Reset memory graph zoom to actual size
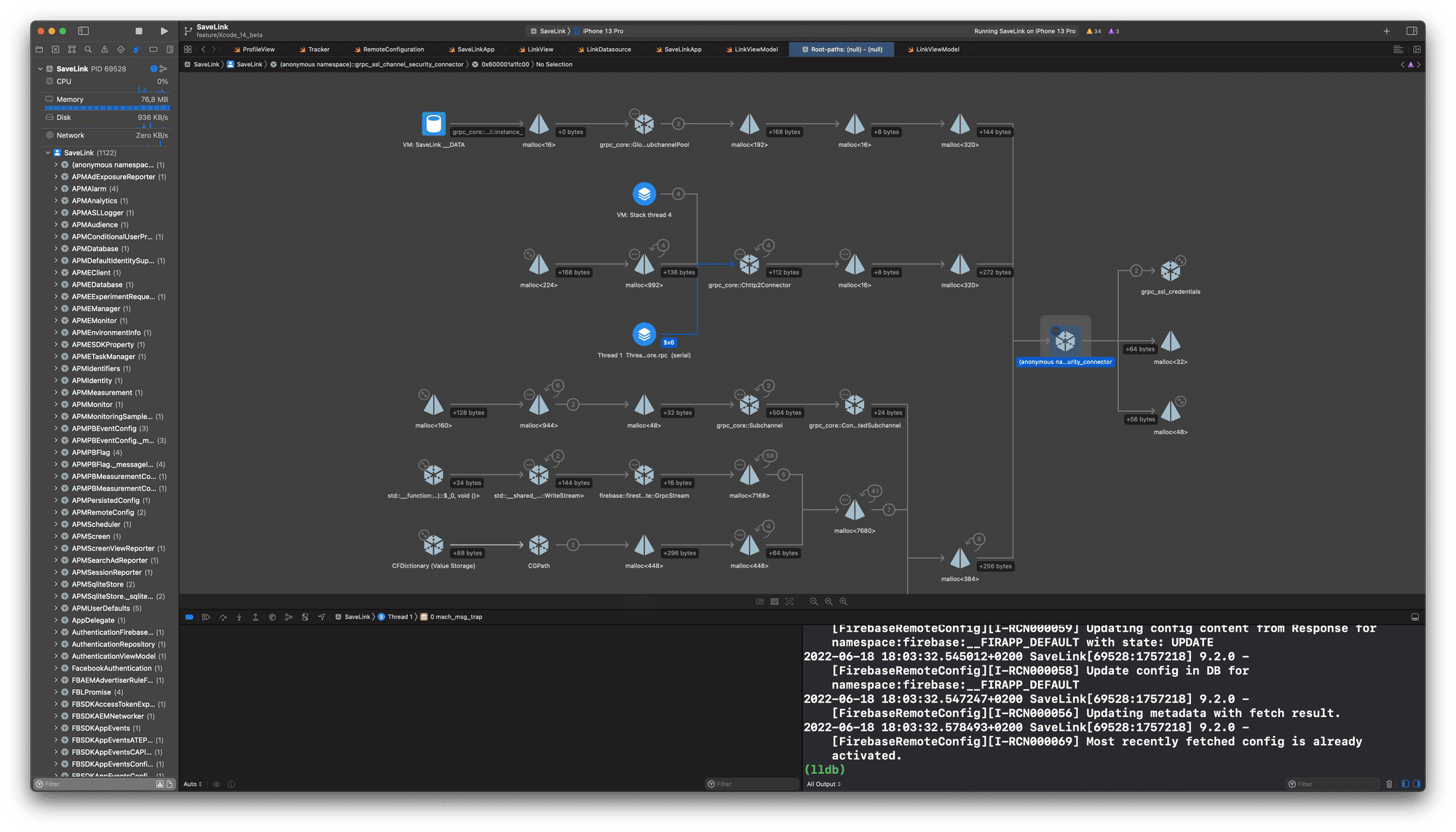 tap(828, 602)
